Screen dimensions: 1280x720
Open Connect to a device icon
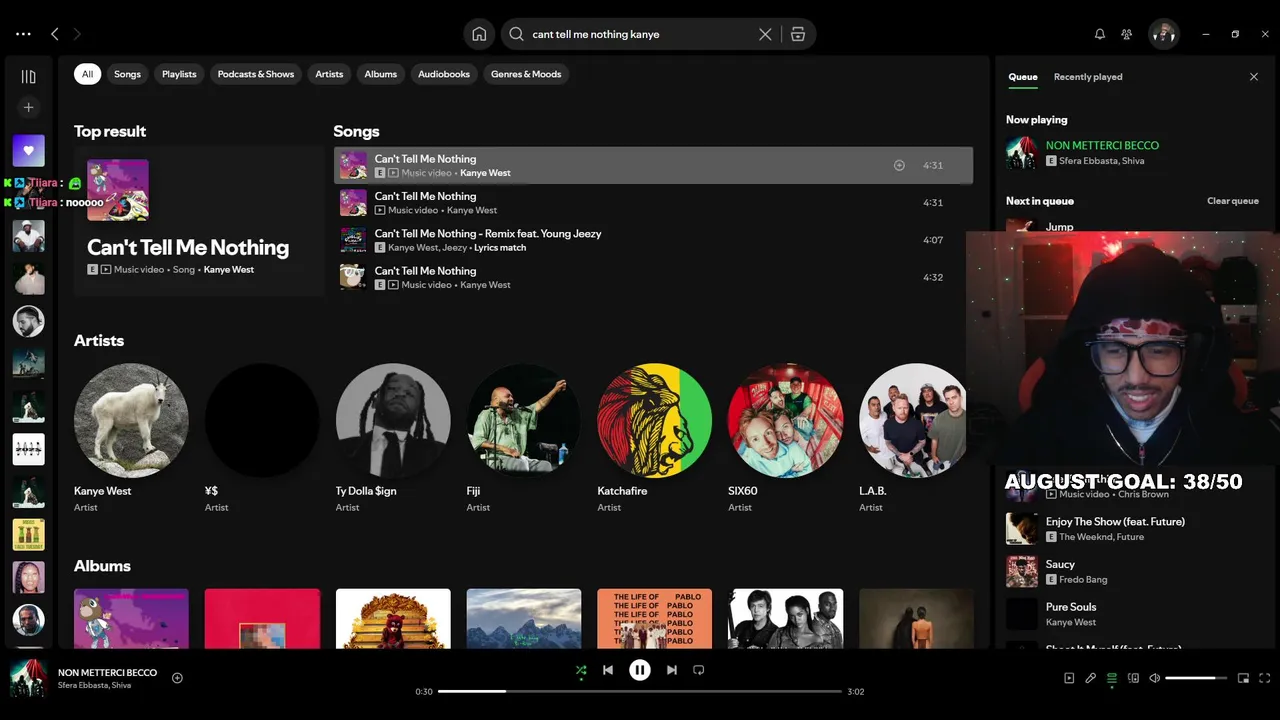(x=1133, y=678)
